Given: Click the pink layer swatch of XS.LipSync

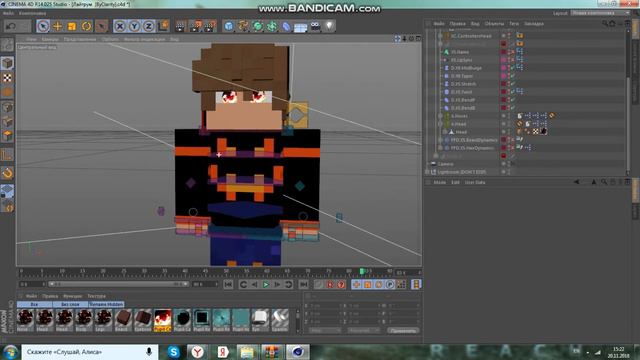Looking at the screenshot, I should coord(504,60).
